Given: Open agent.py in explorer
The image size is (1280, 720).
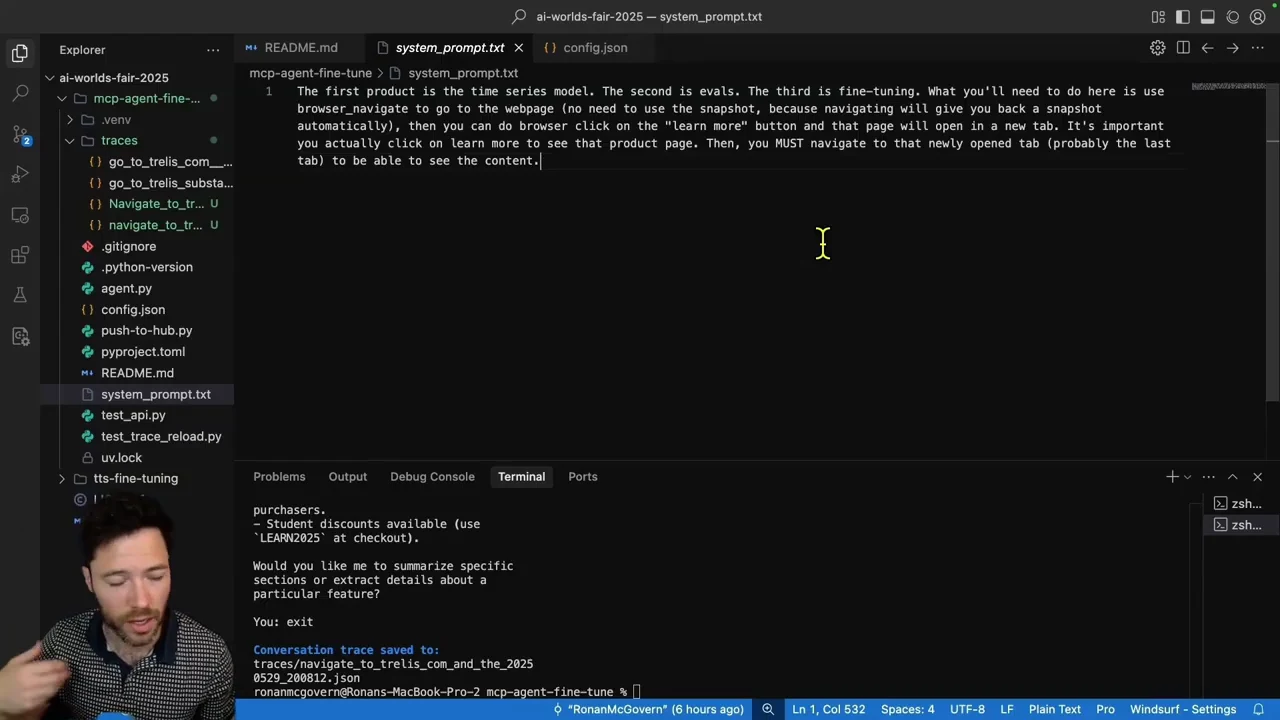Looking at the screenshot, I should [x=126, y=289].
